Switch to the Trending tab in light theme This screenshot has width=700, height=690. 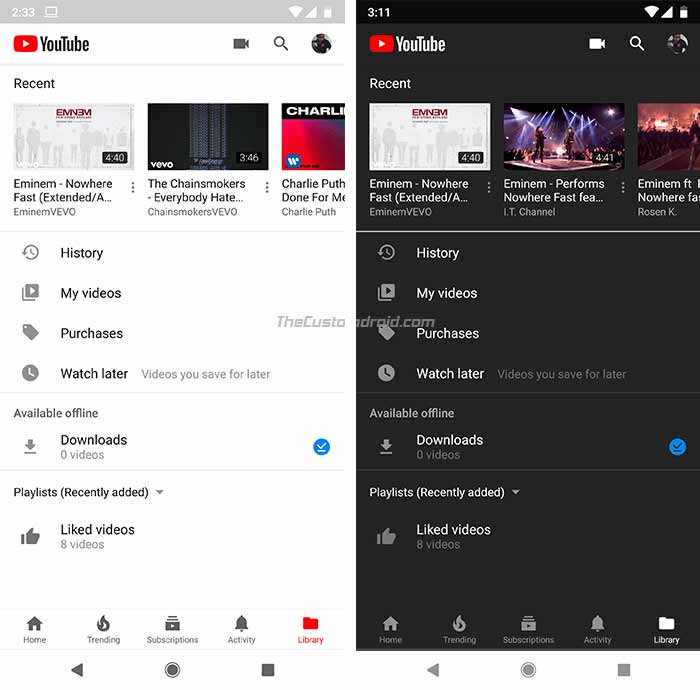[104, 629]
